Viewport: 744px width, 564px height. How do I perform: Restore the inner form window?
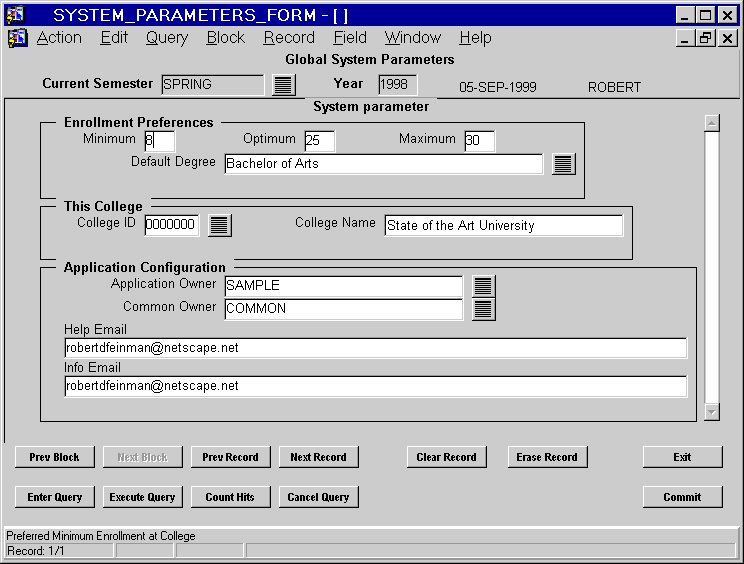(x=705, y=38)
